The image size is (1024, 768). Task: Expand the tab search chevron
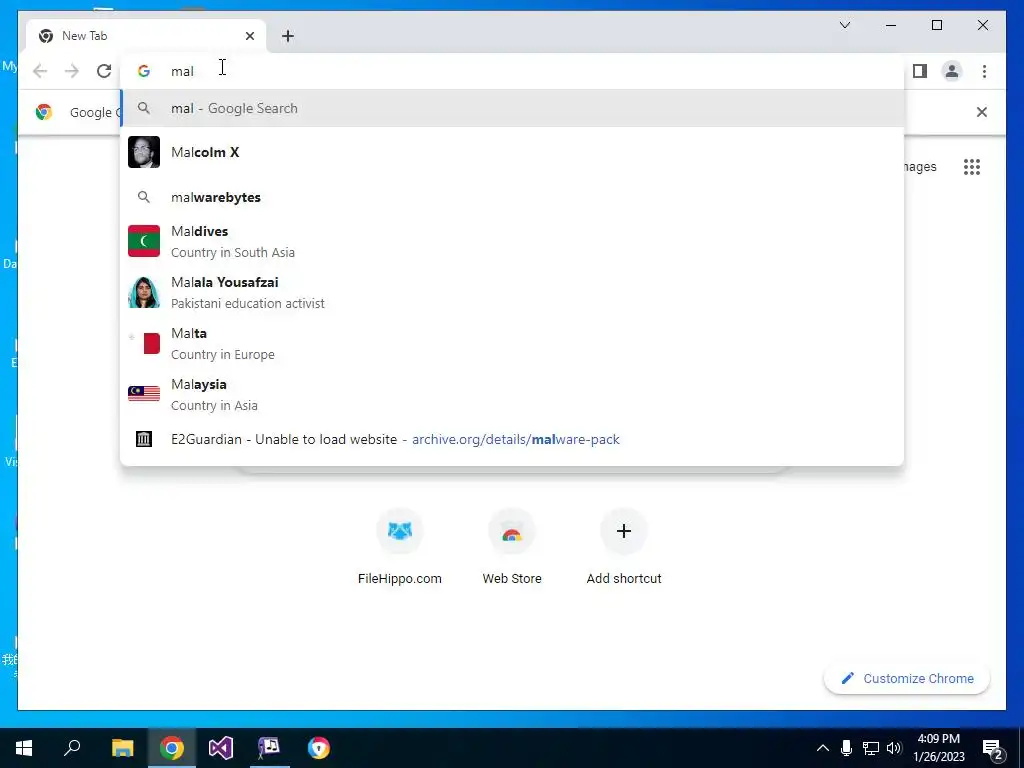[844, 25]
